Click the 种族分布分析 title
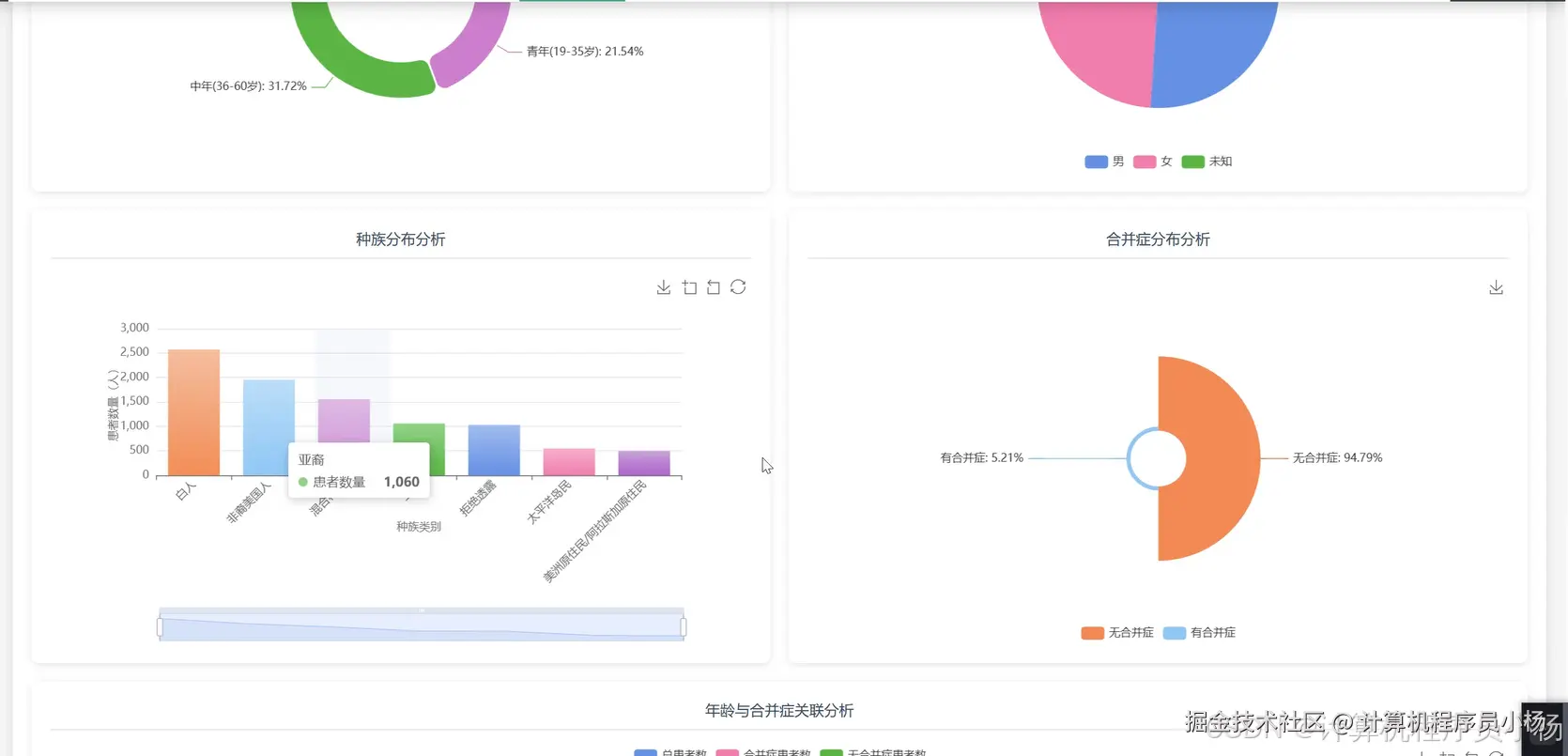 click(x=401, y=239)
